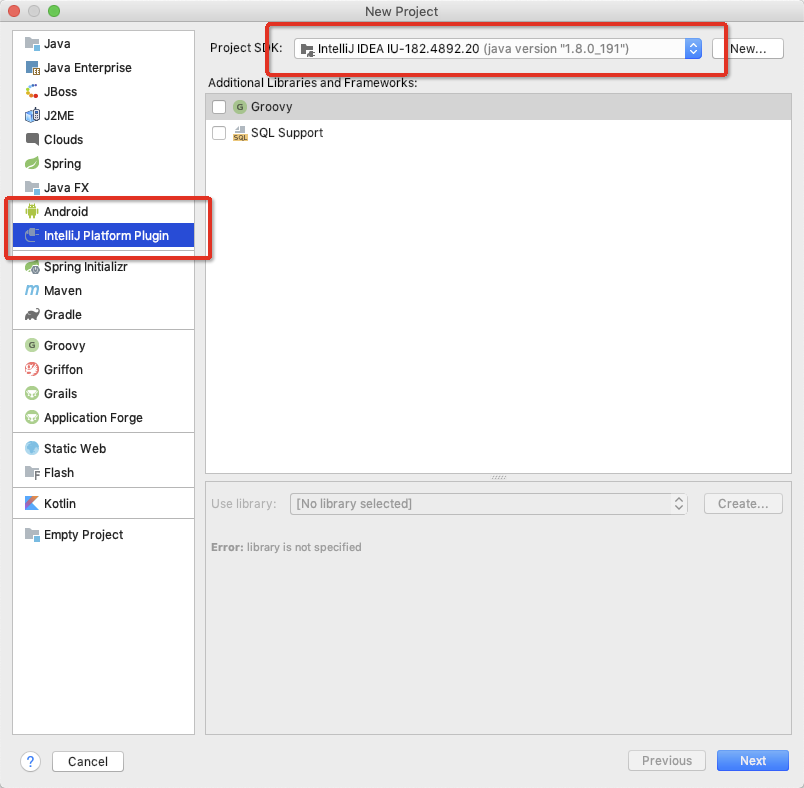
Task: Select the Application Forge label
Action: pos(93,418)
